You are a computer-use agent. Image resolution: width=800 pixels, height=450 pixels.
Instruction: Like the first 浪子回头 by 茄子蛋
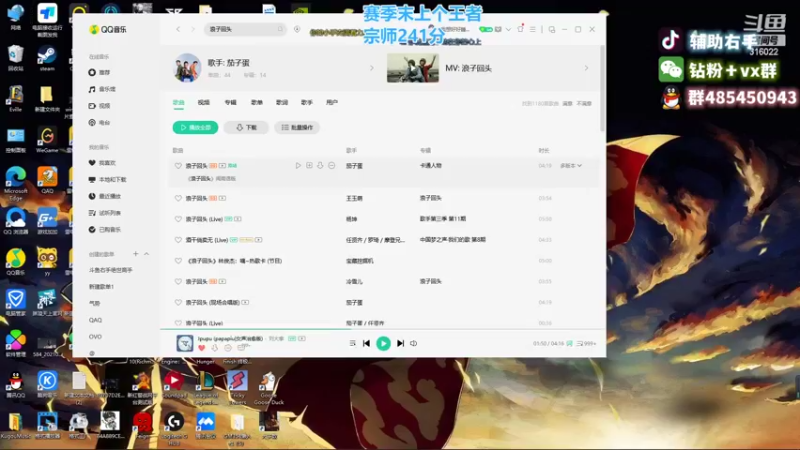(x=178, y=166)
